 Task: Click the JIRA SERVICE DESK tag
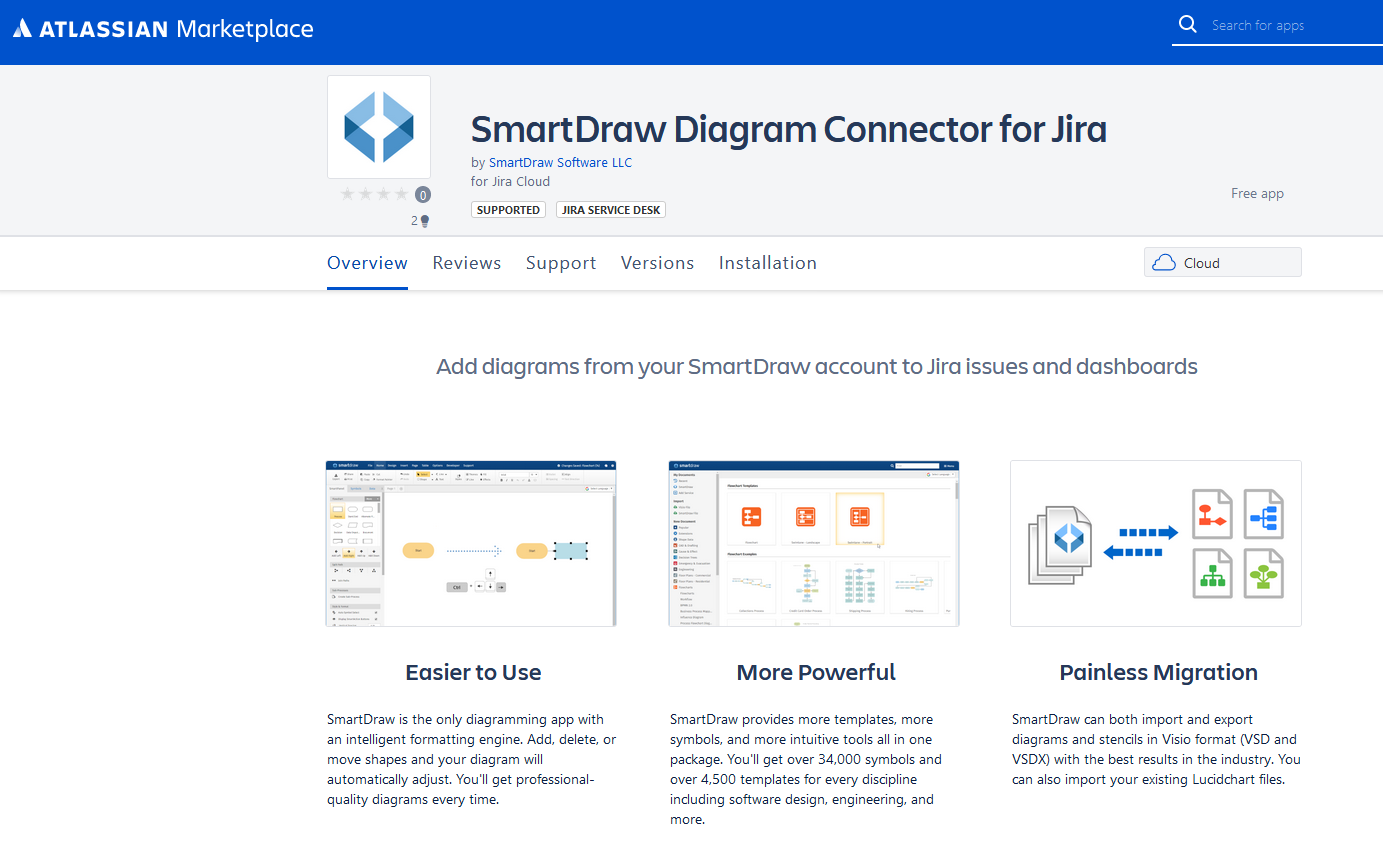coord(610,210)
